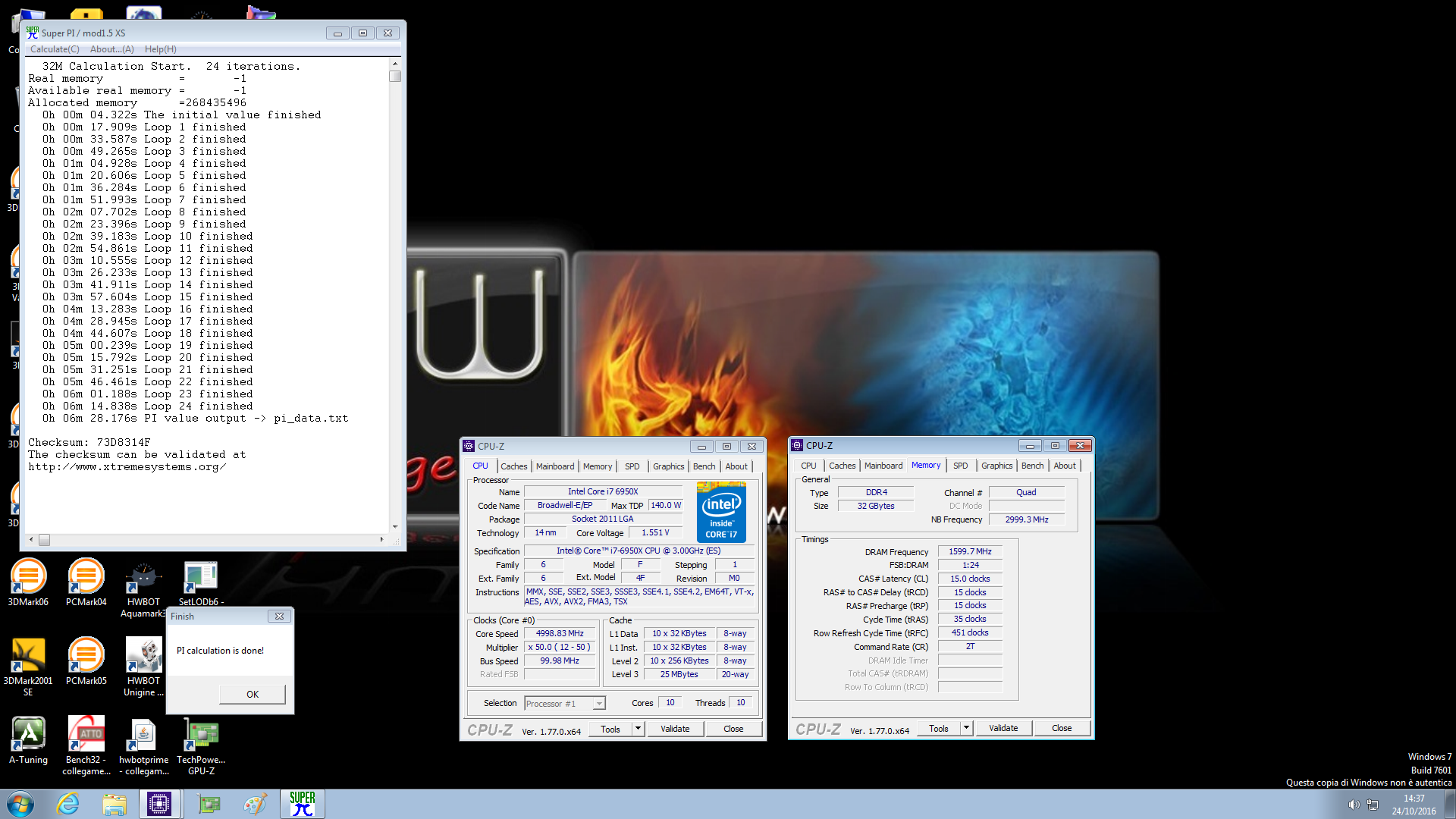Close the Finish dialog with X
The width and height of the screenshot is (1456, 819).
[279, 617]
